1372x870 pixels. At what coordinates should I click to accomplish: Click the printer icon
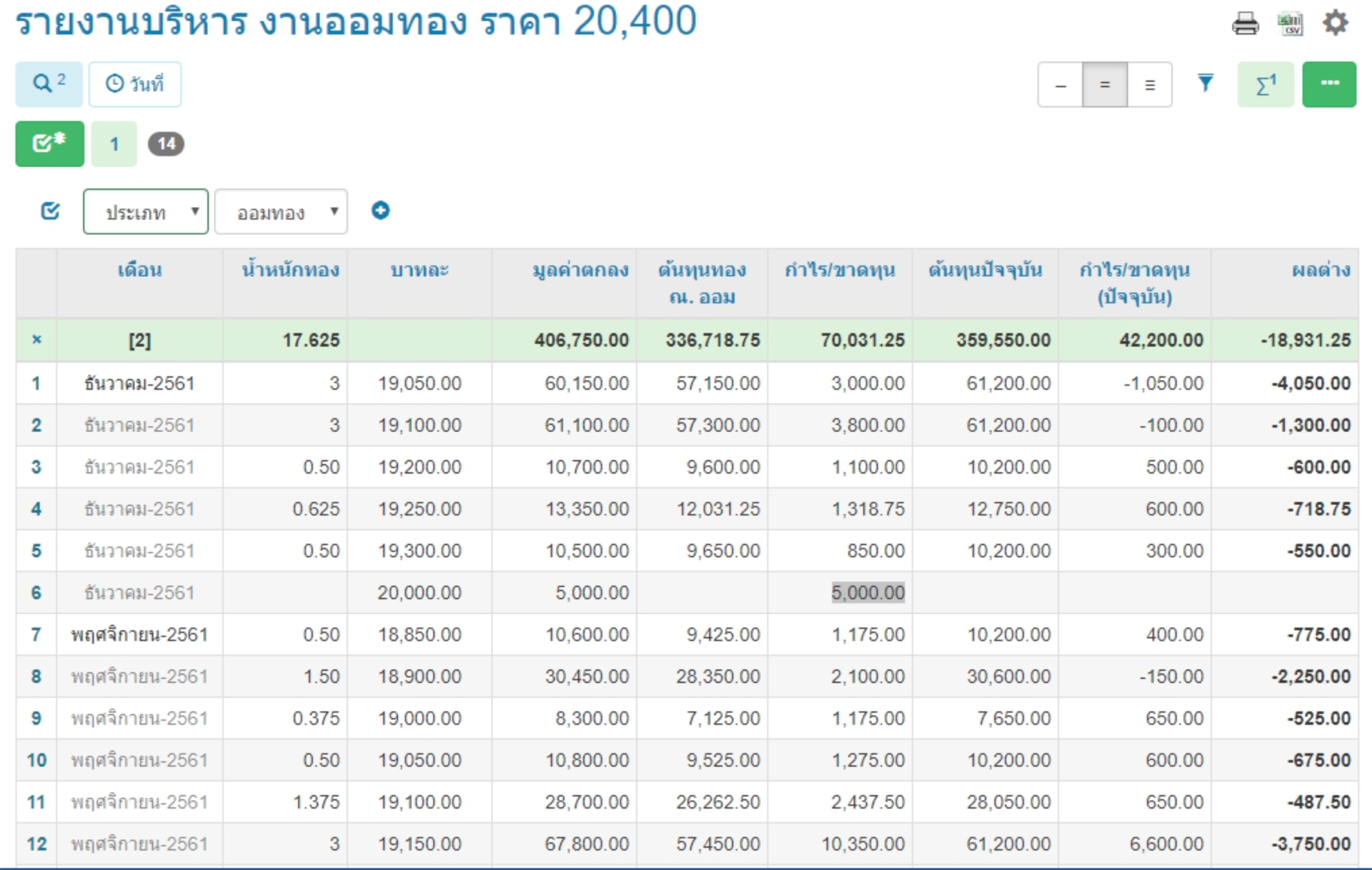coord(1245,24)
